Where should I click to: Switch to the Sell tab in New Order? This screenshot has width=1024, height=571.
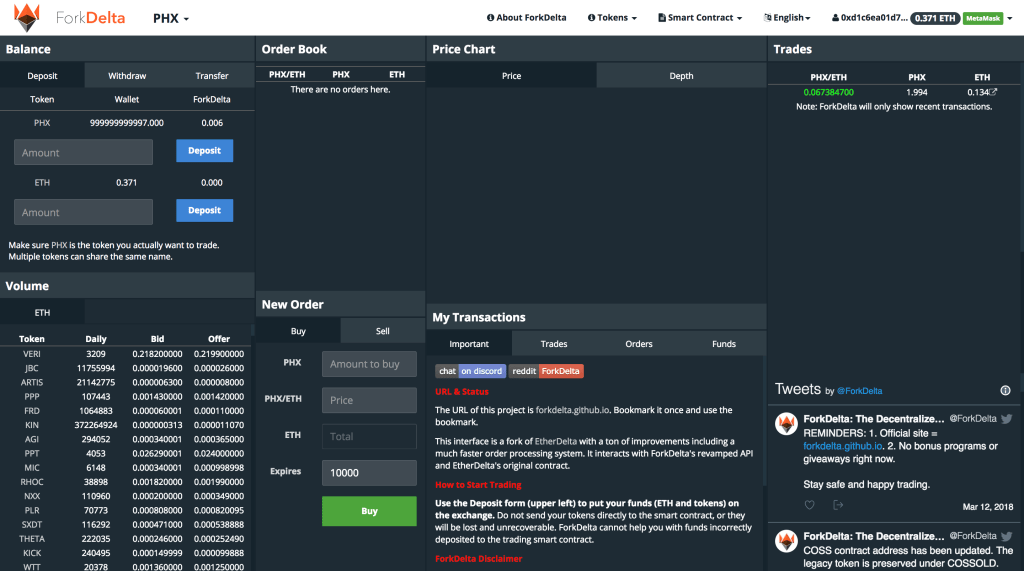[383, 331]
